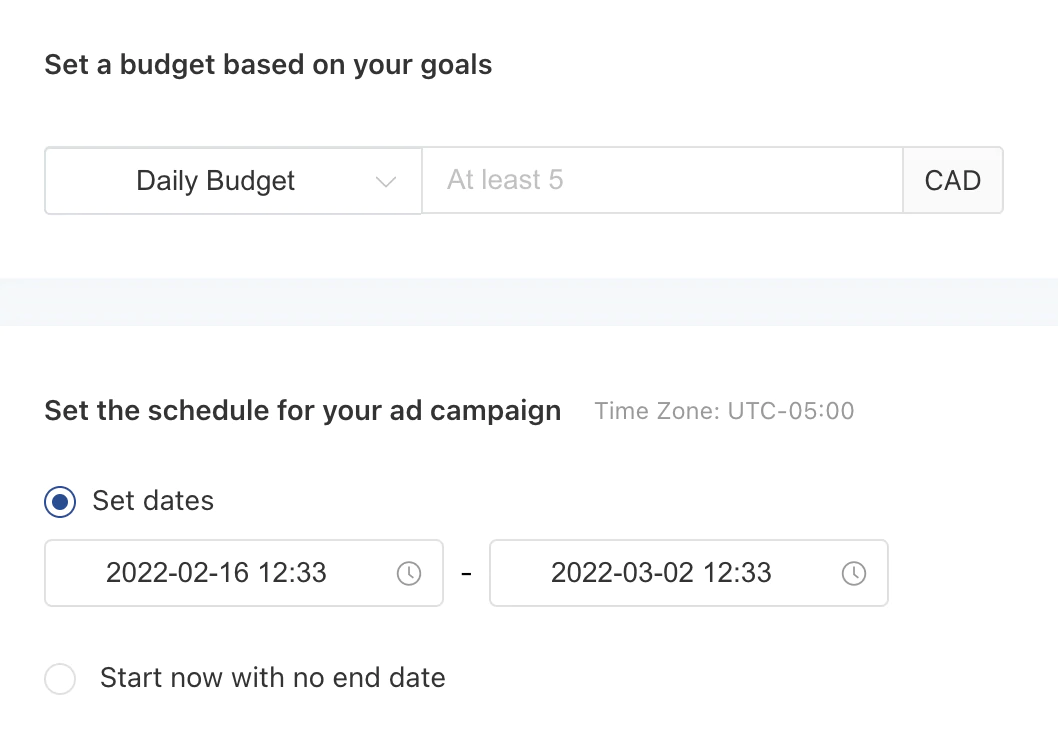The width and height of the screenshot is (1058, 754).
Task: Click the 12:33 time in end date field
Action: pos(738,573)
